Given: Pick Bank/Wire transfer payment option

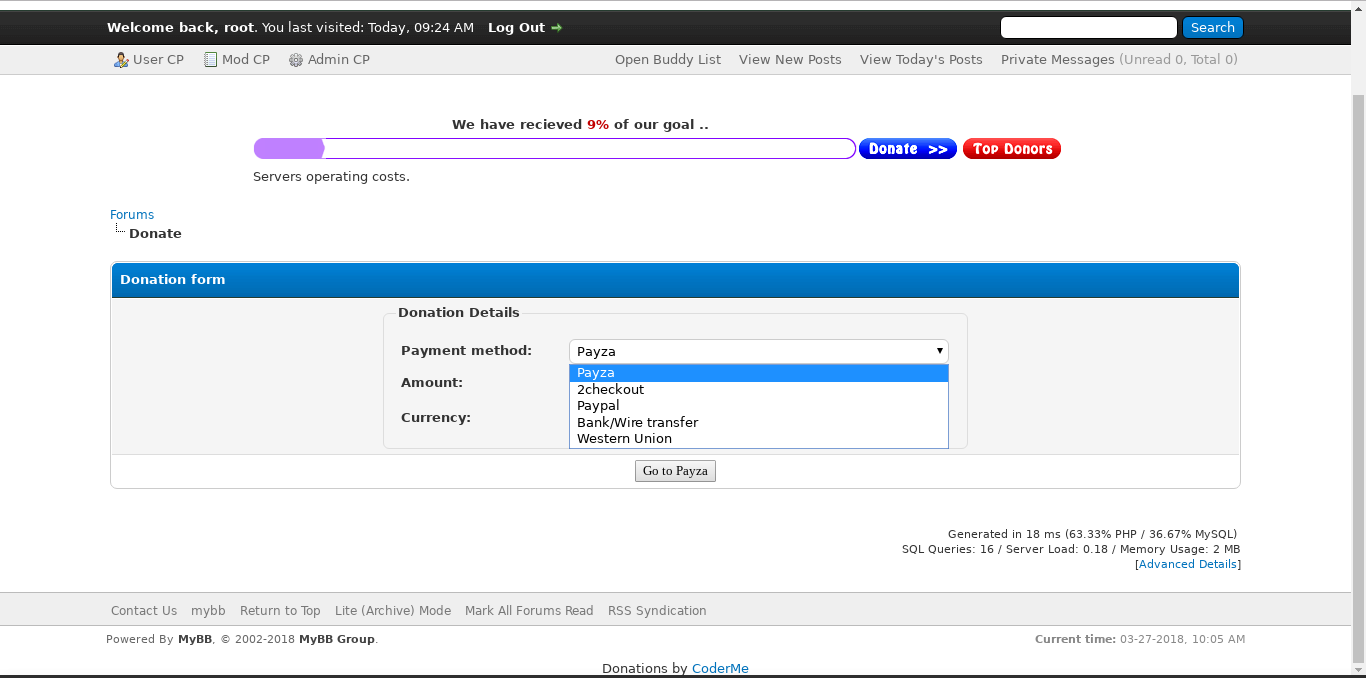Looking at the screenshot, I should (637, 423).
